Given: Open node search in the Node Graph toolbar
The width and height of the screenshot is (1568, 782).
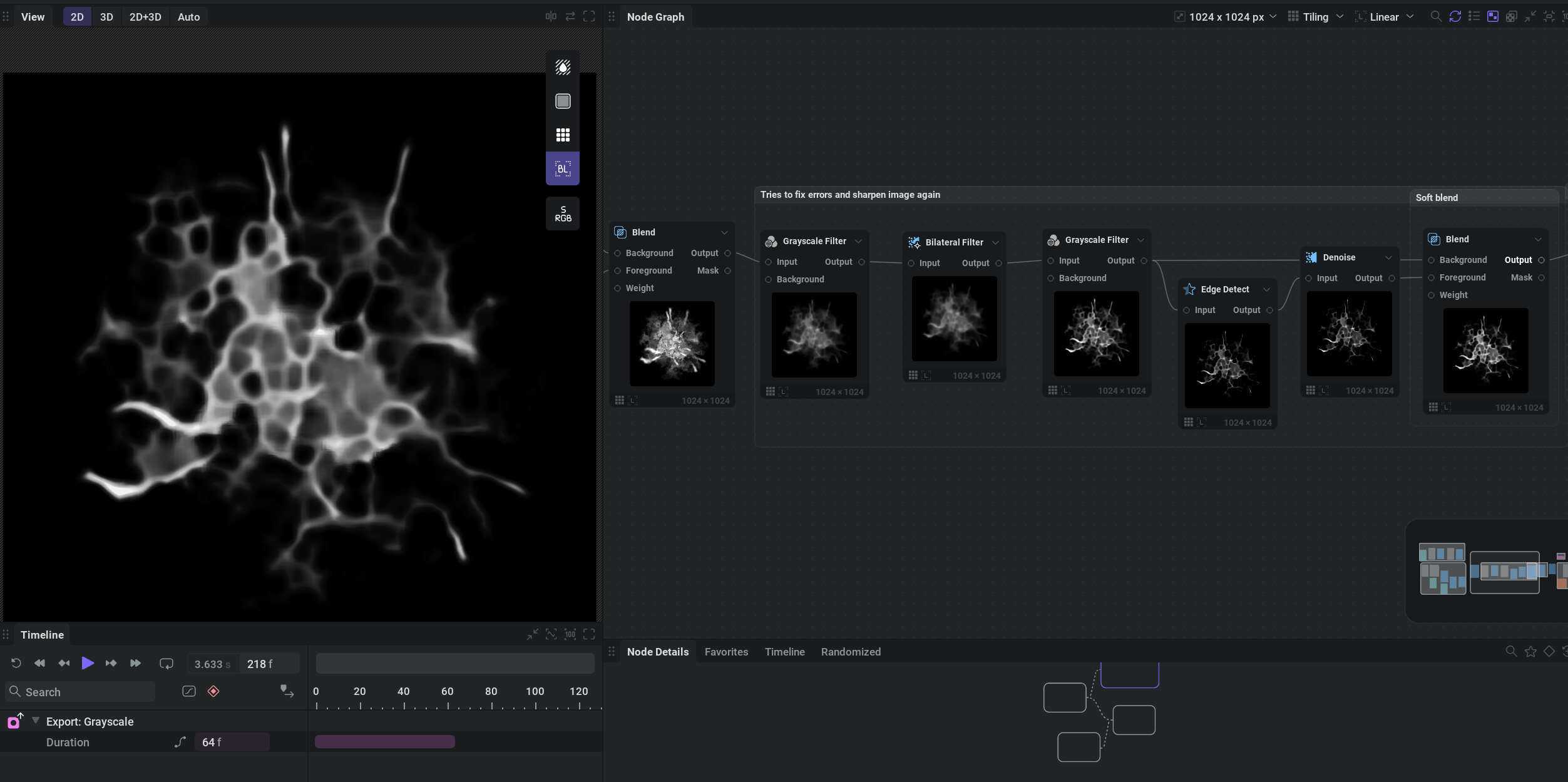Looking at the screenshot, I should (1436, 16).
